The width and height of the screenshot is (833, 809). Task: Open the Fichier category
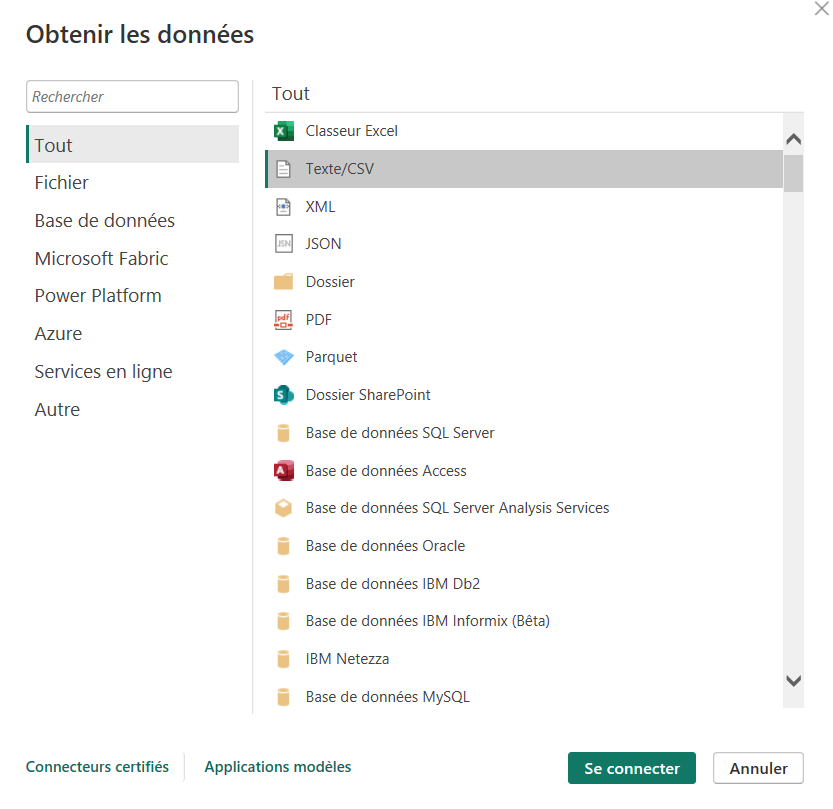coord(62,183)
